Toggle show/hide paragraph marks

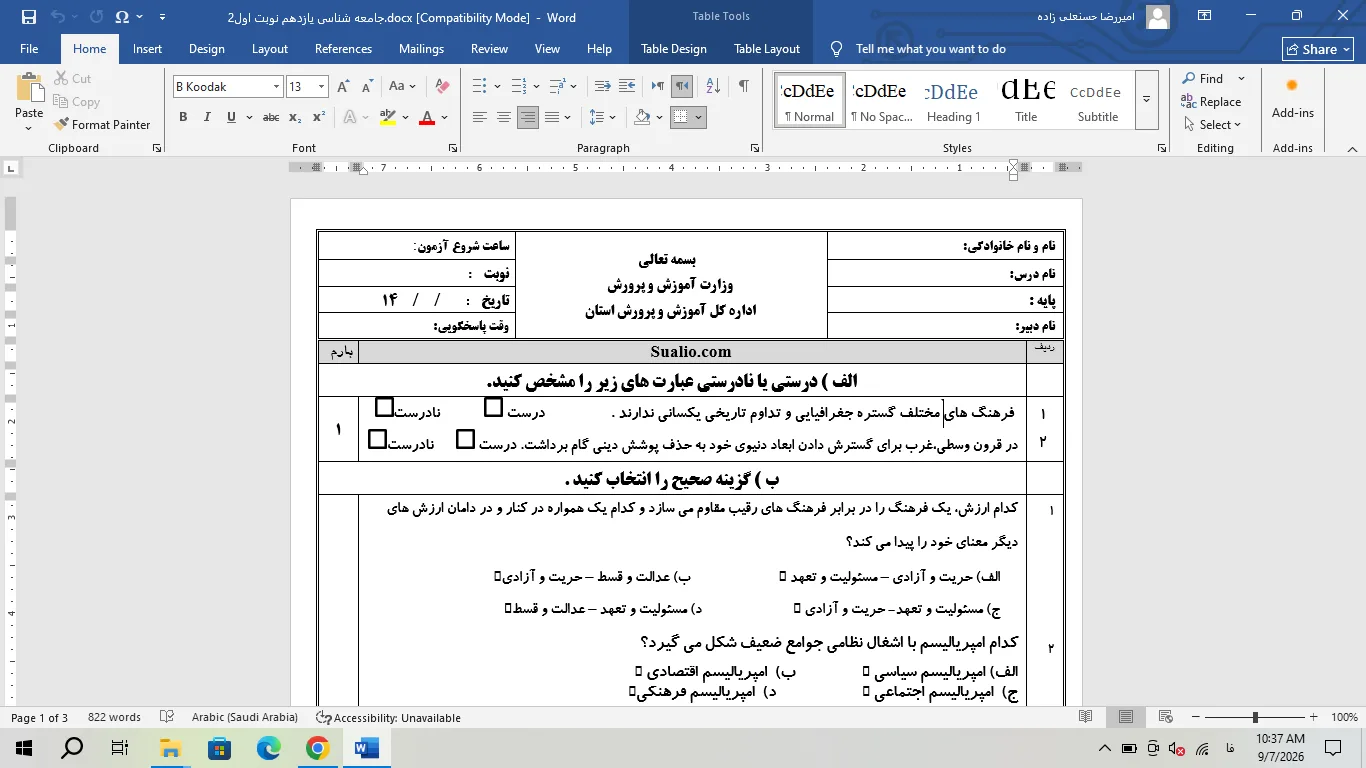[743, 87]
